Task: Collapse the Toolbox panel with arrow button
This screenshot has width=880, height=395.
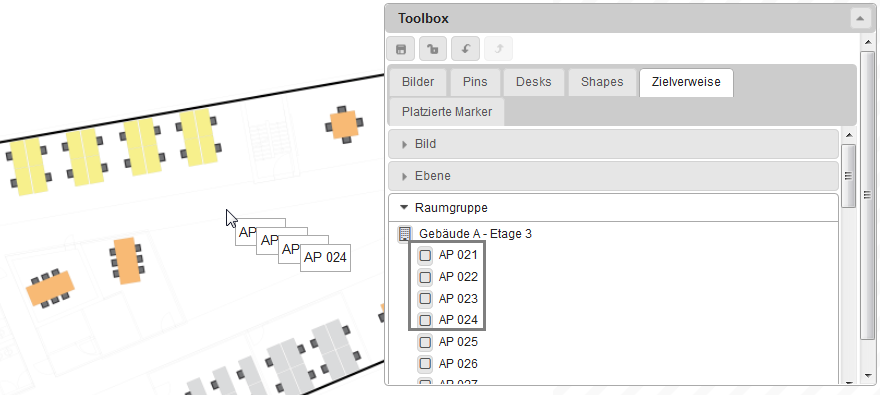Action: coord(860,19)
